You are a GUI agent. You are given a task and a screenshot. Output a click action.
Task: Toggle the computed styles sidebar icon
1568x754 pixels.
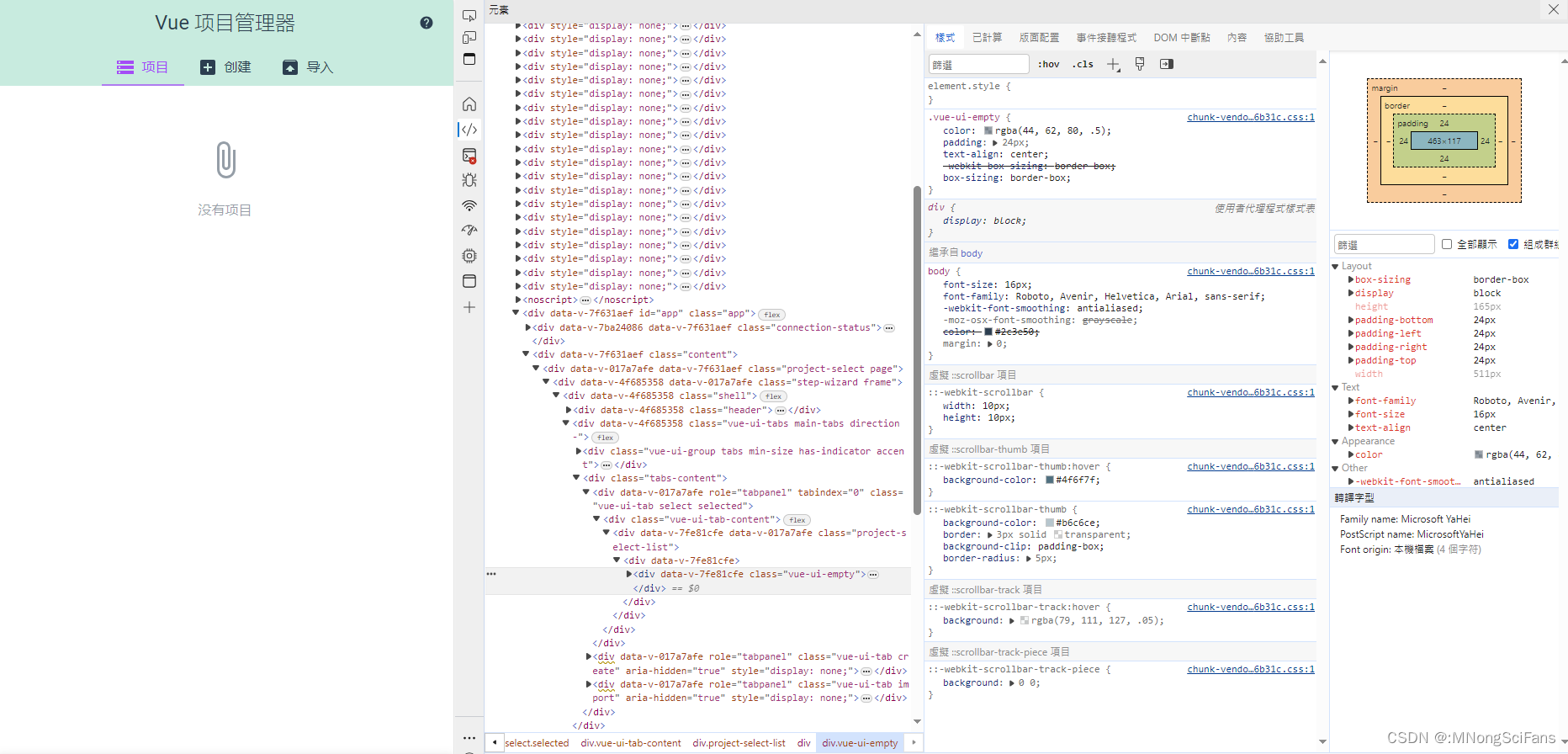1167,64
